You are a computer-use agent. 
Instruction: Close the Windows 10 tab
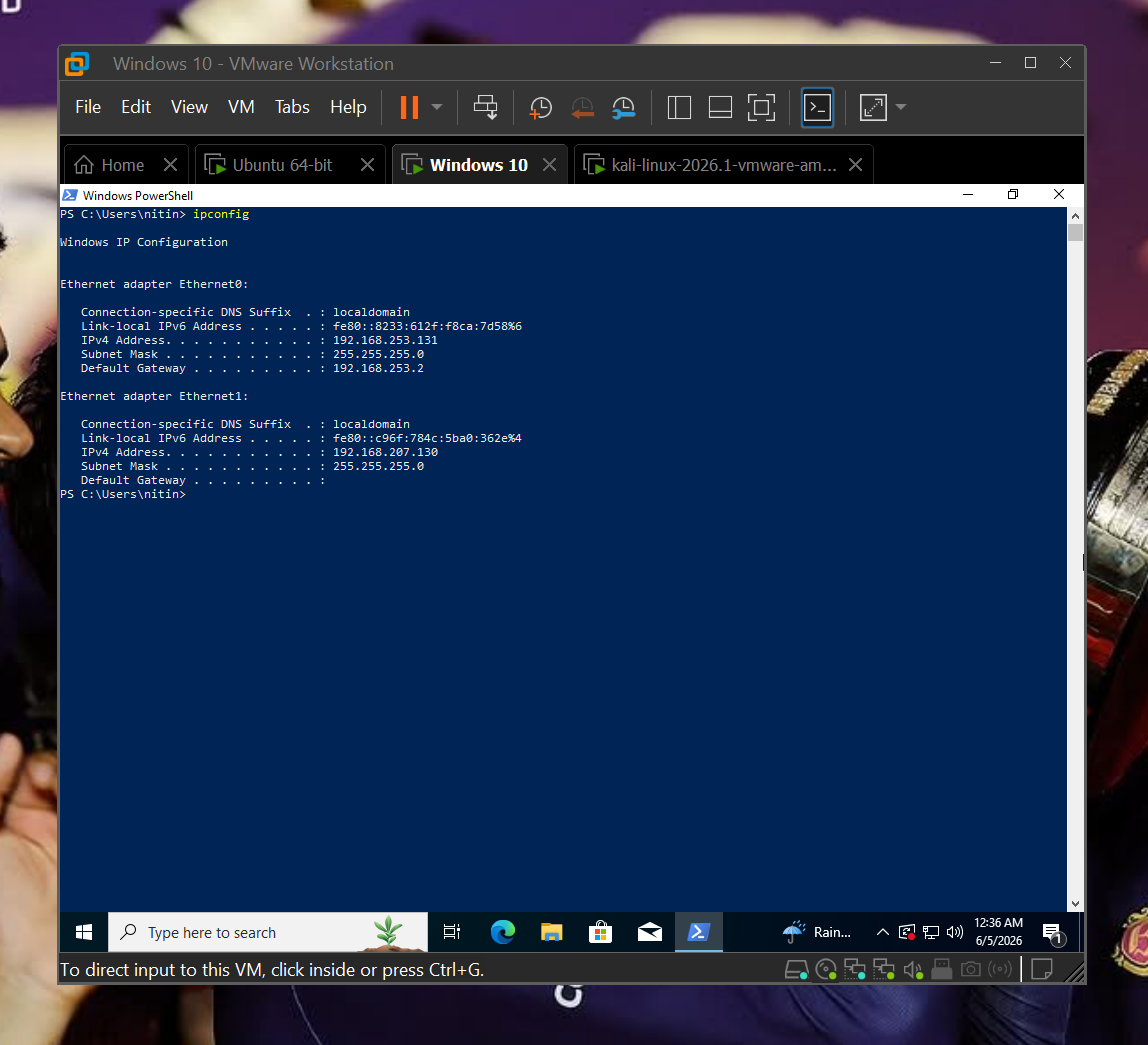pyautogui.click(x=549, y=165)
